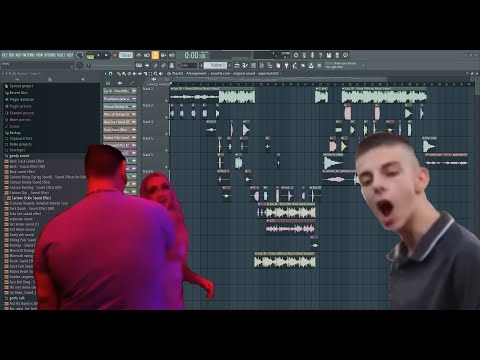
Task: Toggle wait for input before recording
Action: [x=147, y=55]
